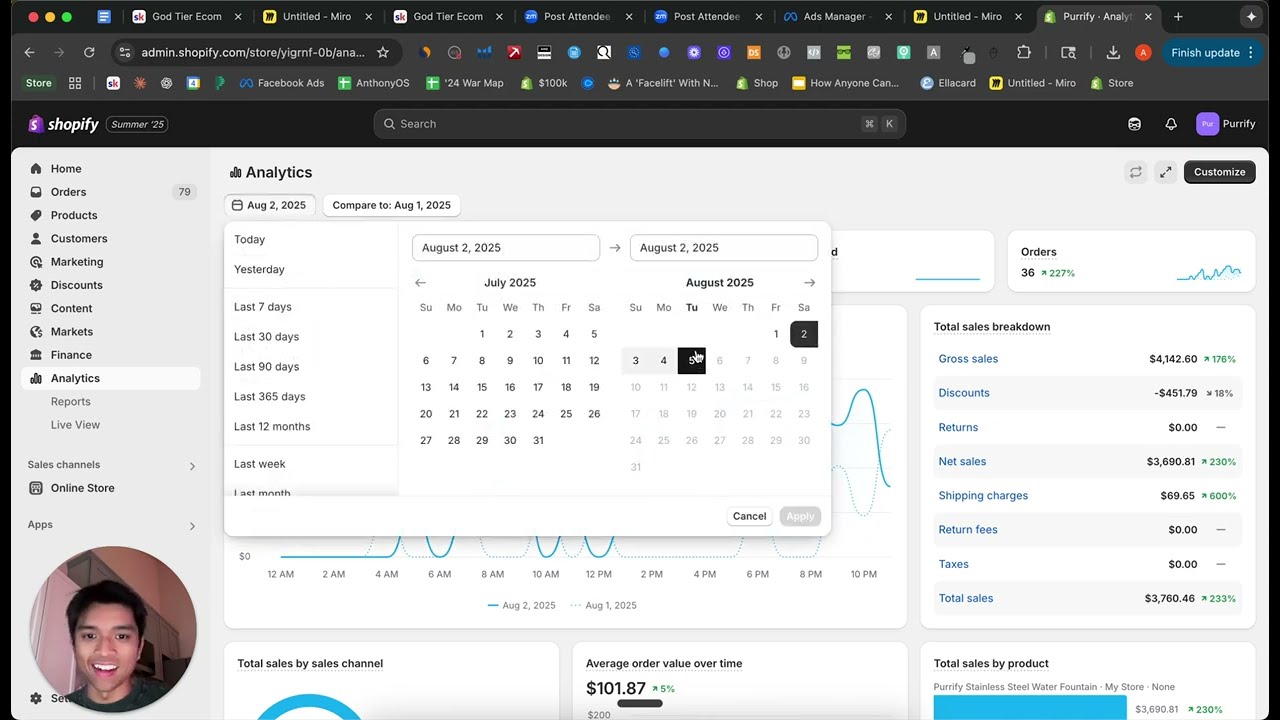Image resolution: width=1280 pixels, height=720 pixels.
Task: Open the Content section
Action: pos(71,309)
